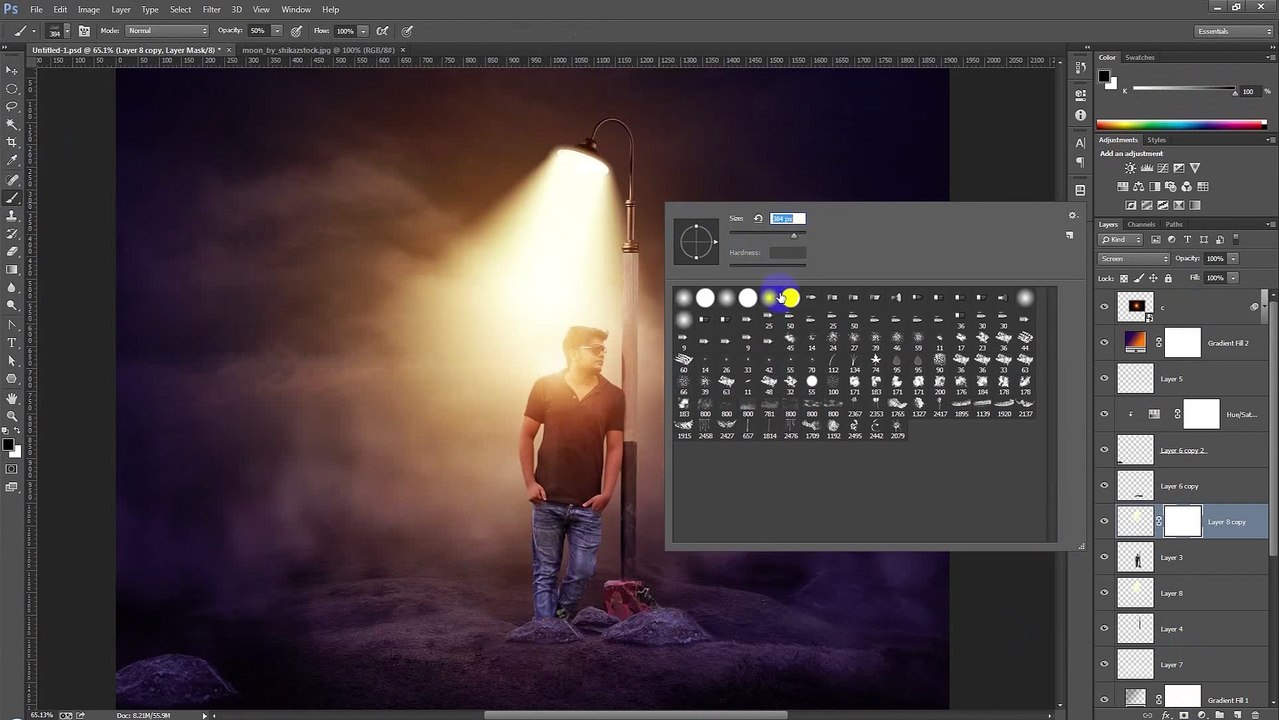Select the Hand tool
Viewport: 1279px width, 720px height.
[12, 398]
